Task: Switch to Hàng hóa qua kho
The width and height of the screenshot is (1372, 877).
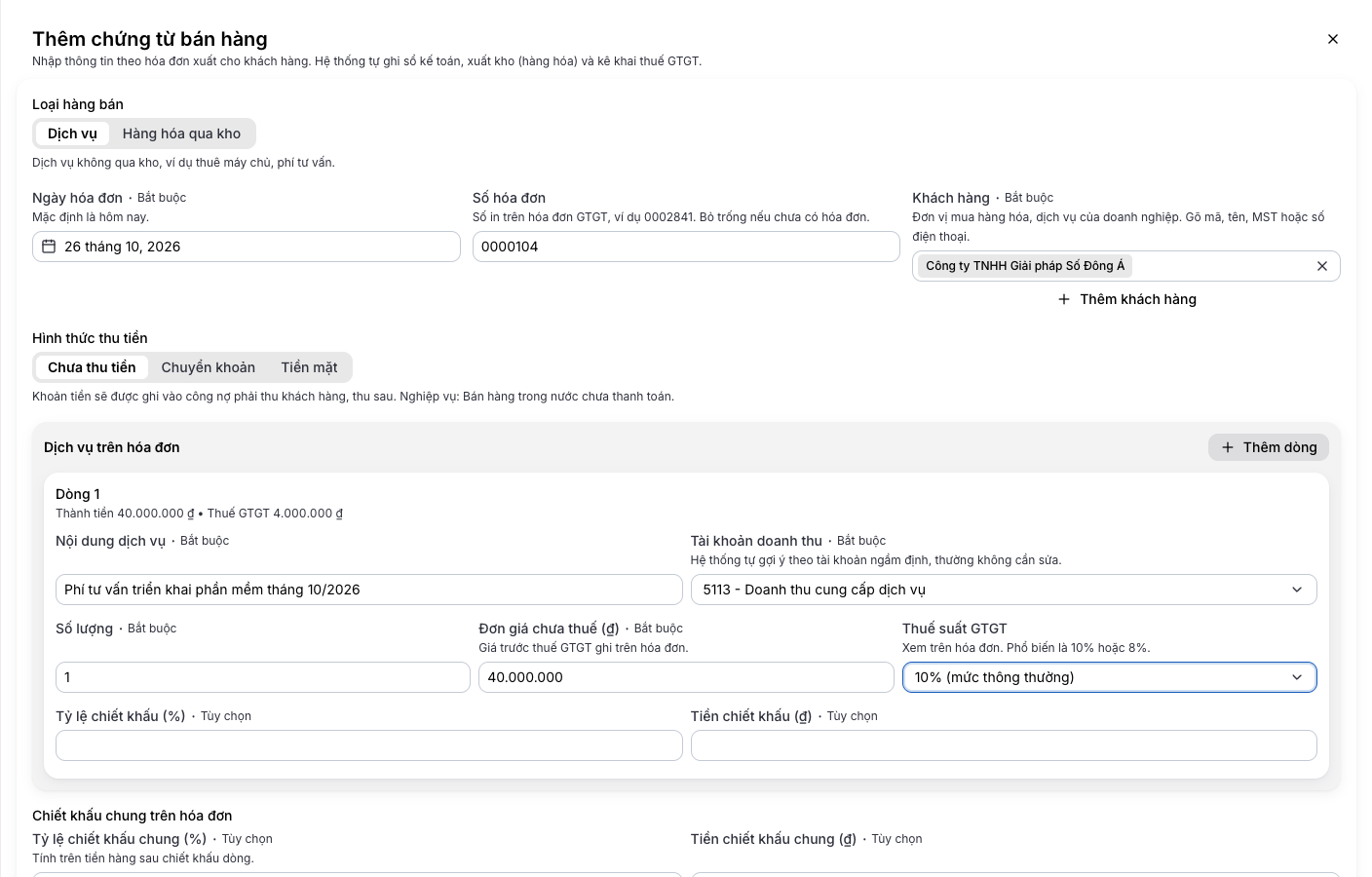Action: pyautogui.click(x=181, y=133)
